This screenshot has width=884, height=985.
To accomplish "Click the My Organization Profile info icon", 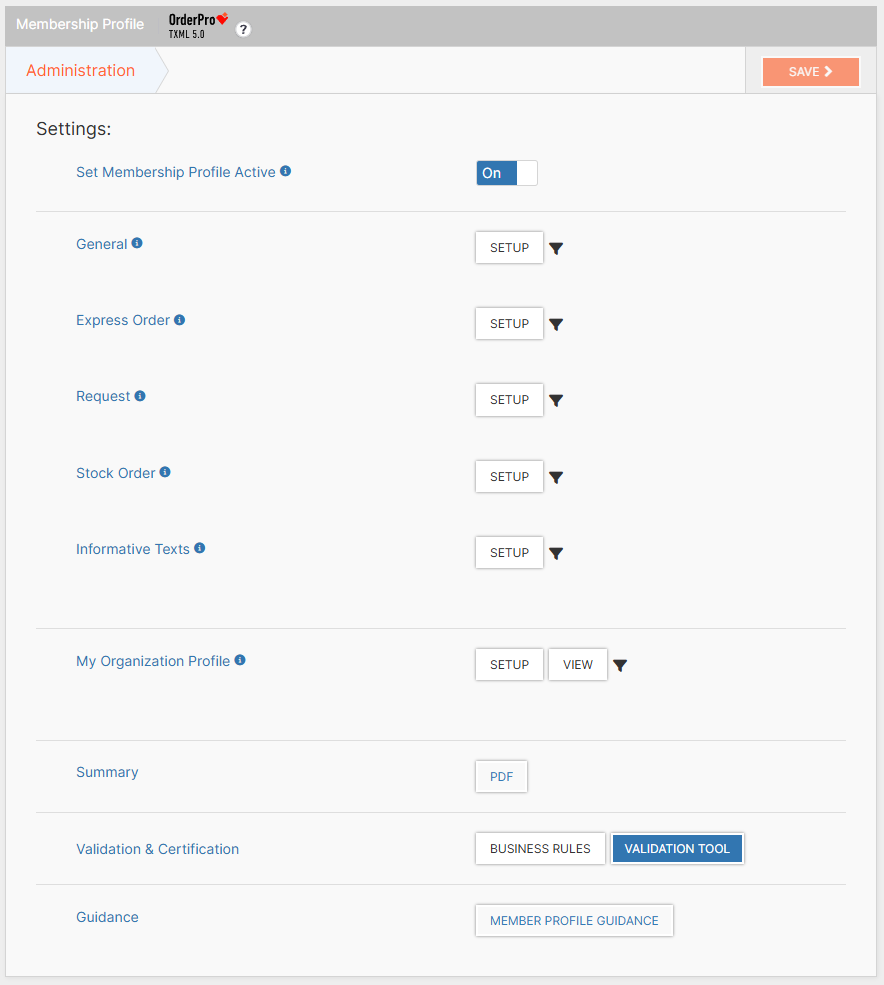I will coord(239,660).
